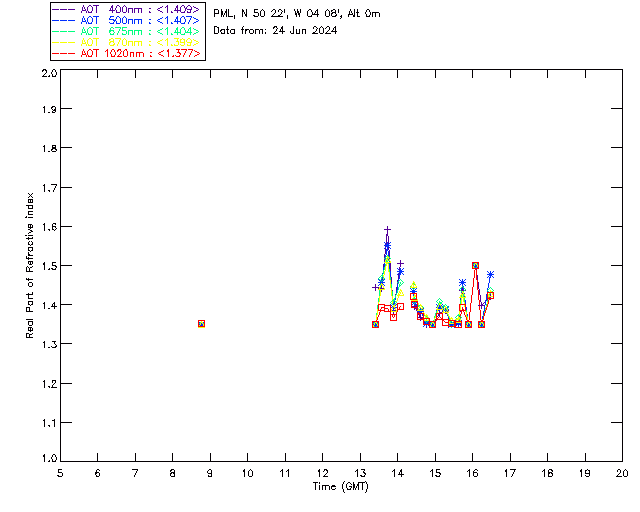Click the y-axis tick label '1.6'

[x=49, y=227]
